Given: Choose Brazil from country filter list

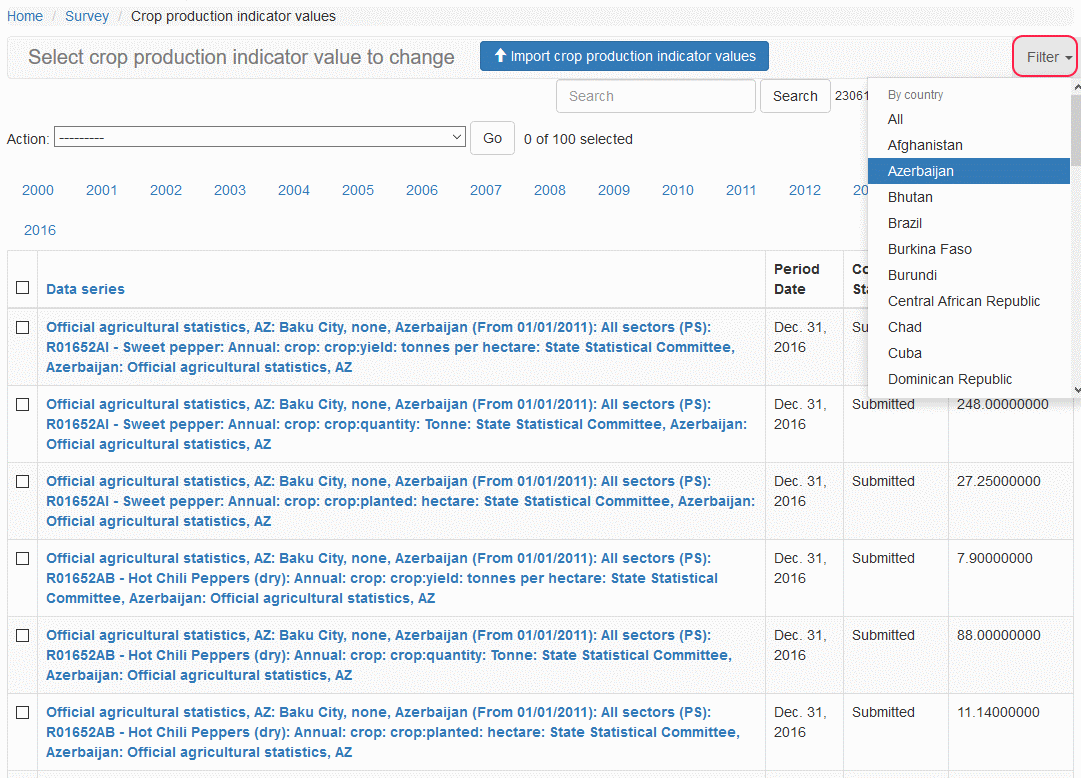Looking at the screenshot, I should pyautogui.click(x=905, y=223).
